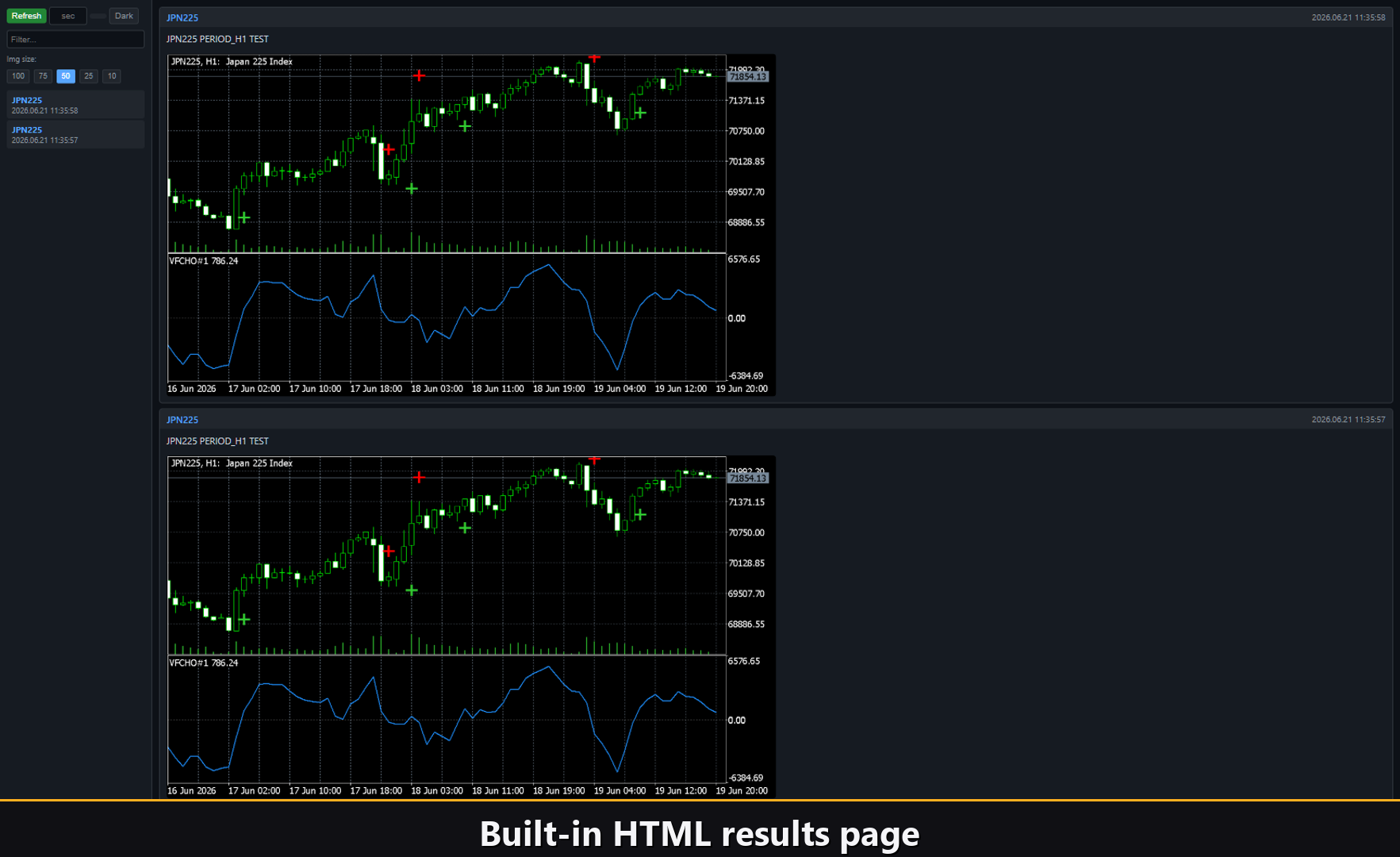The image size is (1400, 857).
Task: Click the auto-refresh slider next to sec field
Action: click(x=98, y=16)
